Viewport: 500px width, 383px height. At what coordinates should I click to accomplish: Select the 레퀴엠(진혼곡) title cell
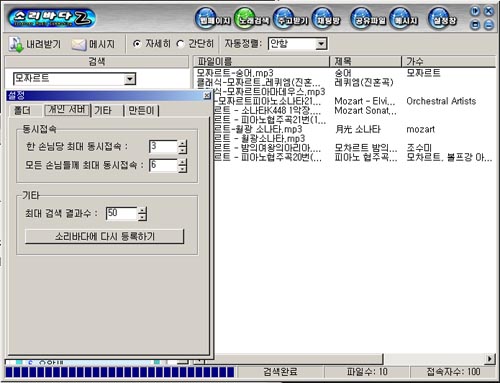[x=364, y=82]
